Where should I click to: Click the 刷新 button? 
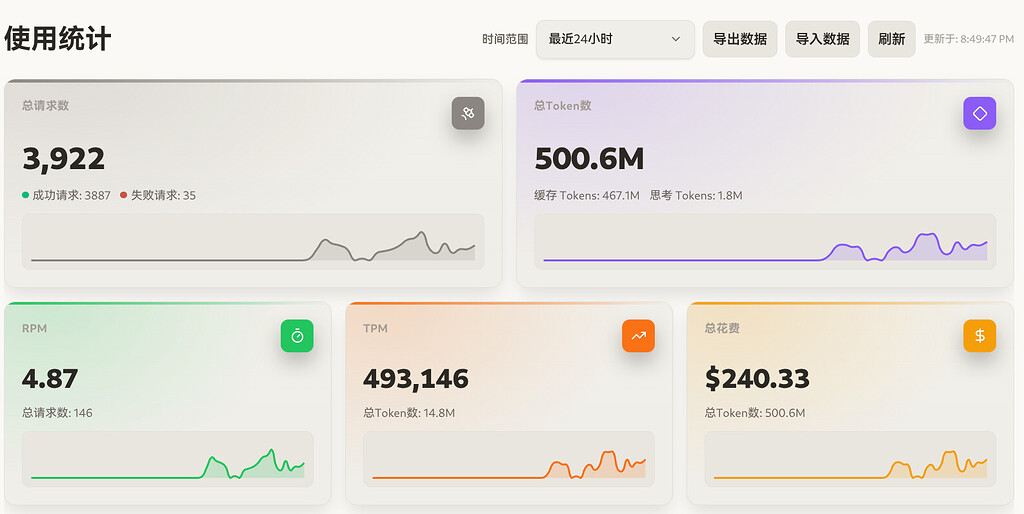[891, 39]
